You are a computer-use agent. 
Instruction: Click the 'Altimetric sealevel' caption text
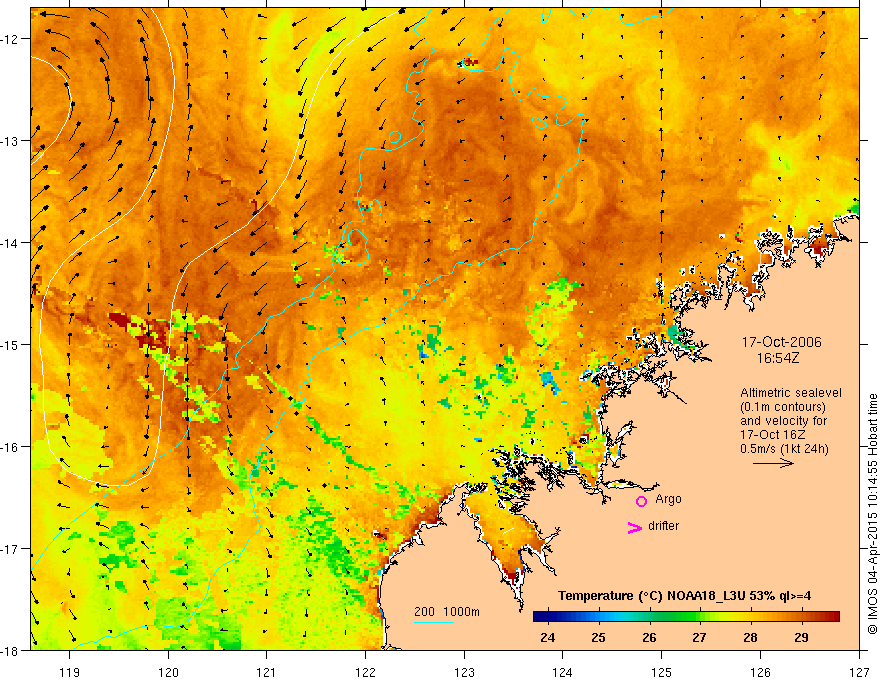click(x=791, y=393)
